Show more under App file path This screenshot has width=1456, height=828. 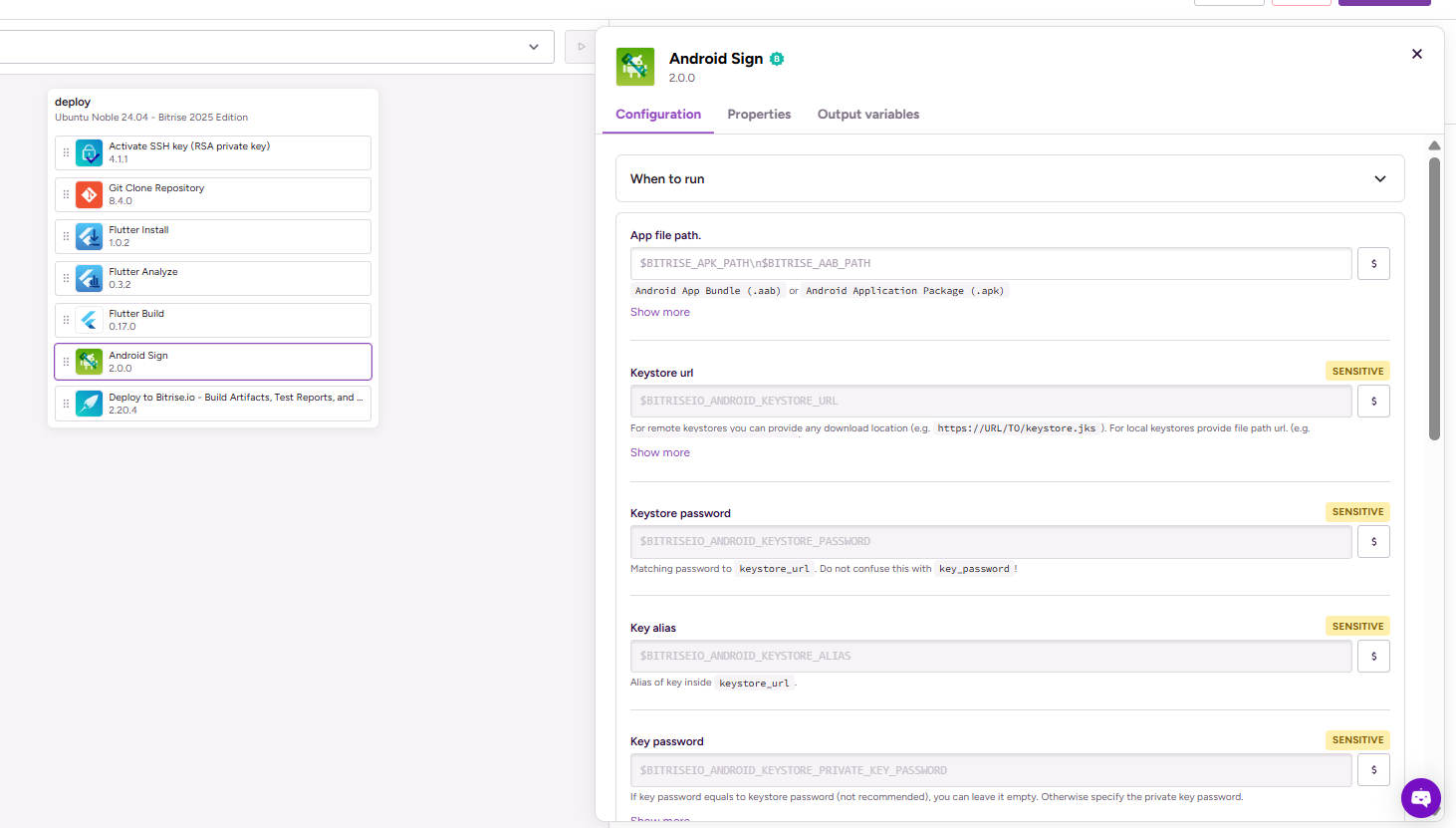(659, 312)
